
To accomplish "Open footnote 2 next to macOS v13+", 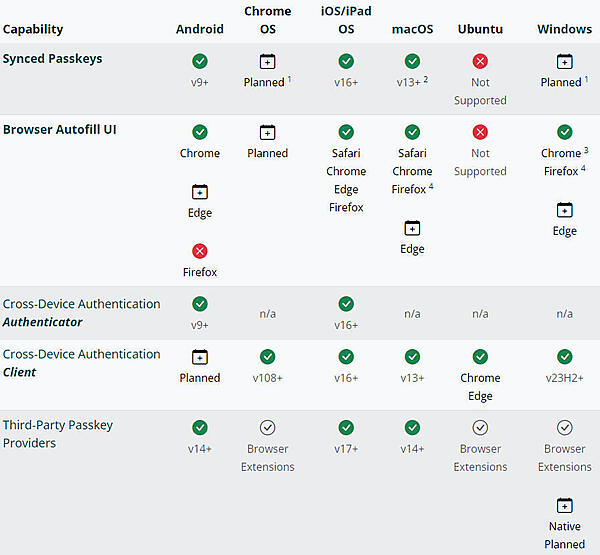I will click(x=425, y=78).
